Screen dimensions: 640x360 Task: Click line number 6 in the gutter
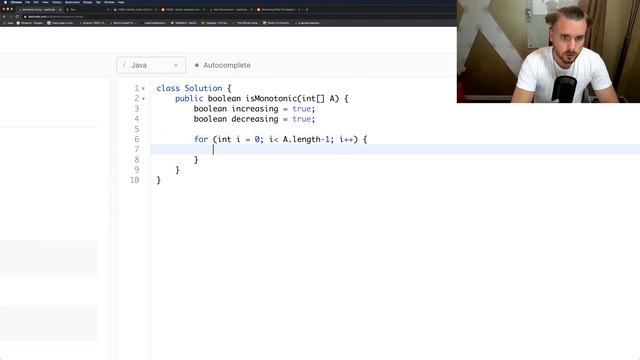pos(137,139)
